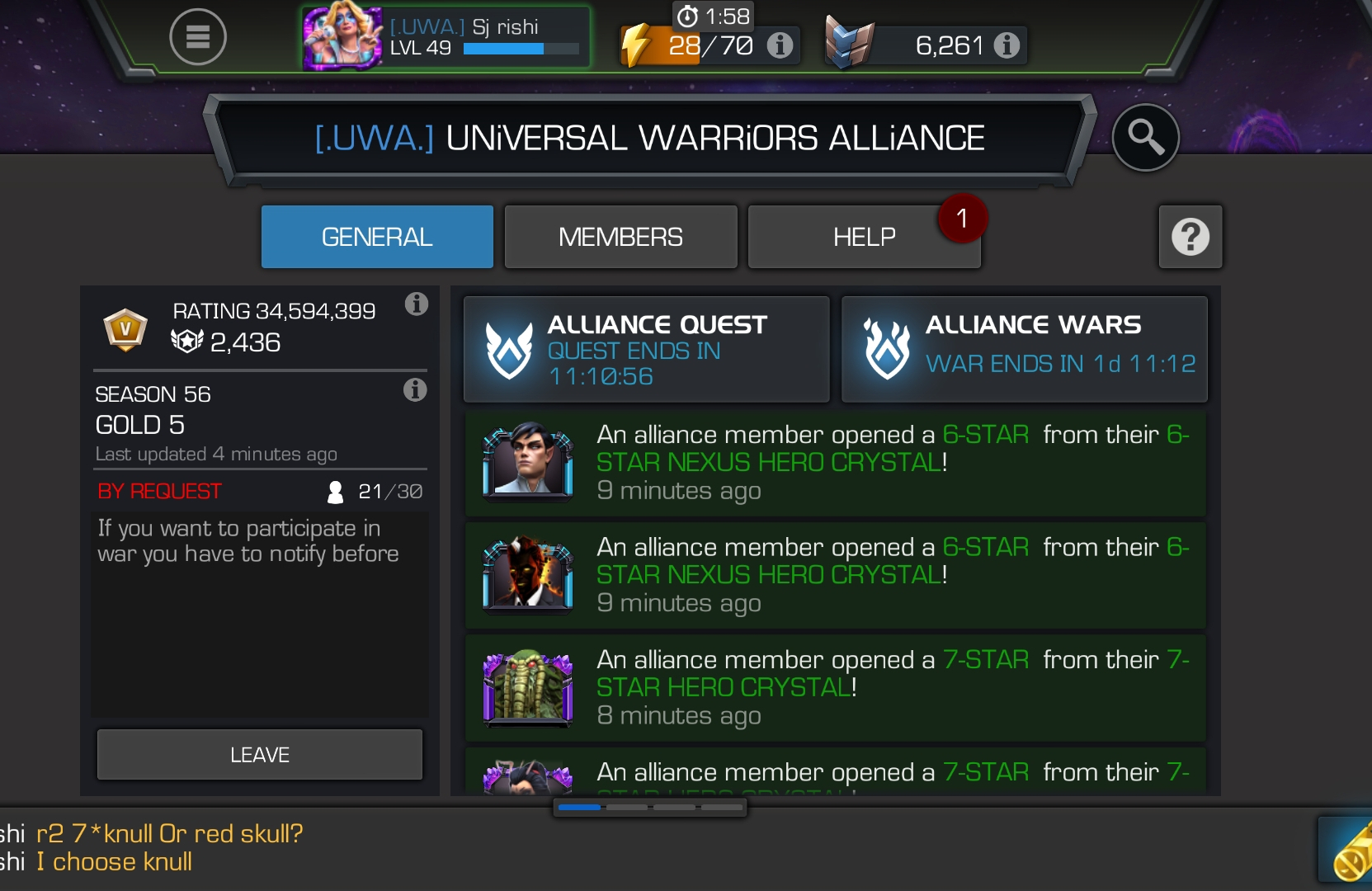Open the Alliance Wars panel
1372x891 pixels.
tap(1024, 350)
